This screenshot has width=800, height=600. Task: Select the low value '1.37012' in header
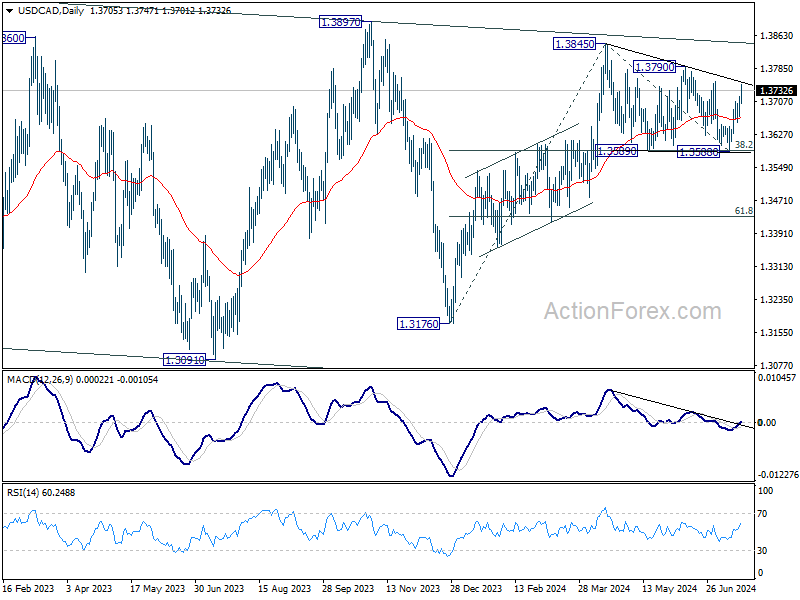[179, 11]
